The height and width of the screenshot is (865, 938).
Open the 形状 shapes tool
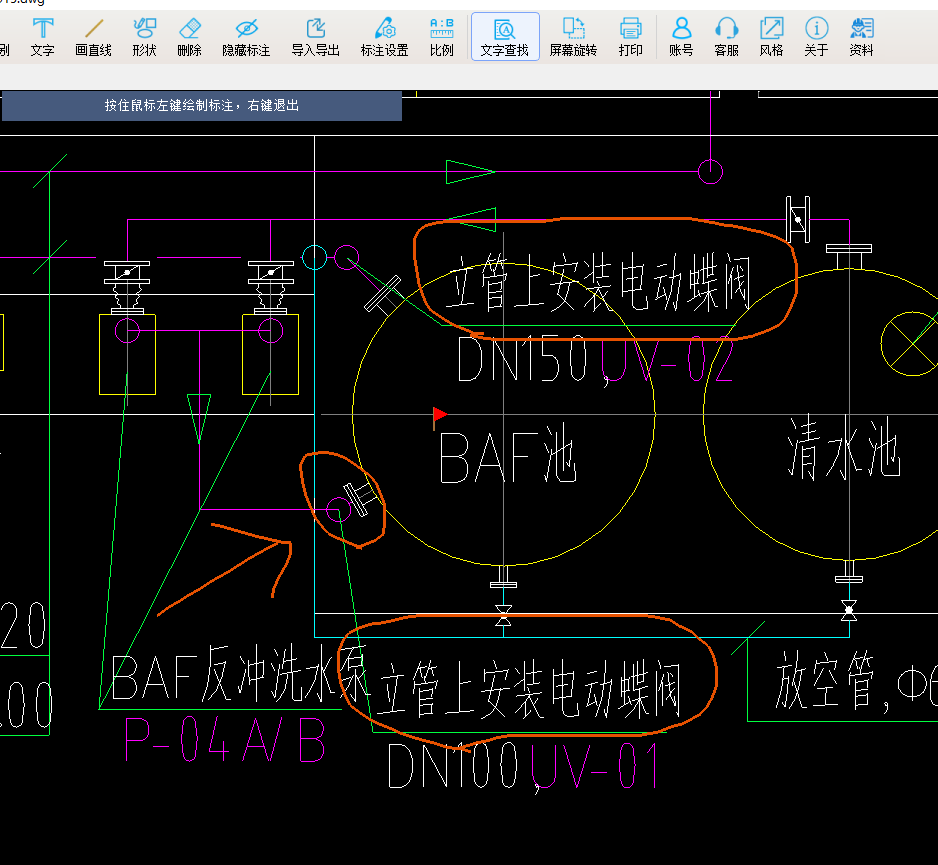click(144, 37)
